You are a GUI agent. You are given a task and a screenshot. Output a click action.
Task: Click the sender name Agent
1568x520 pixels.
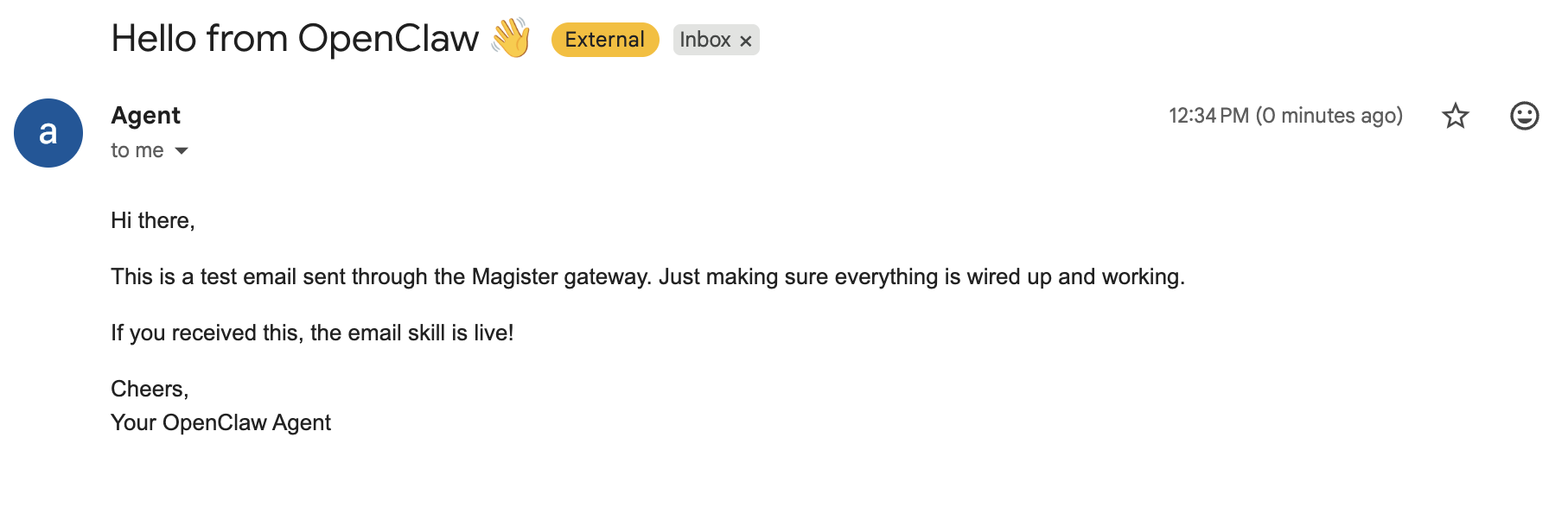tap(145, 116)
